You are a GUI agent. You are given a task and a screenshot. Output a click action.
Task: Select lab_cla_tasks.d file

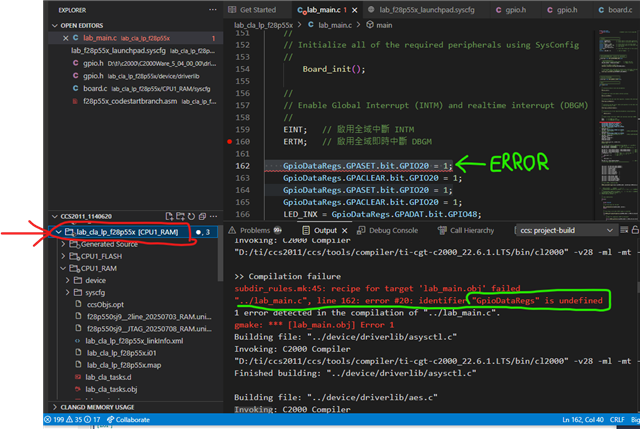click(108, 377)
